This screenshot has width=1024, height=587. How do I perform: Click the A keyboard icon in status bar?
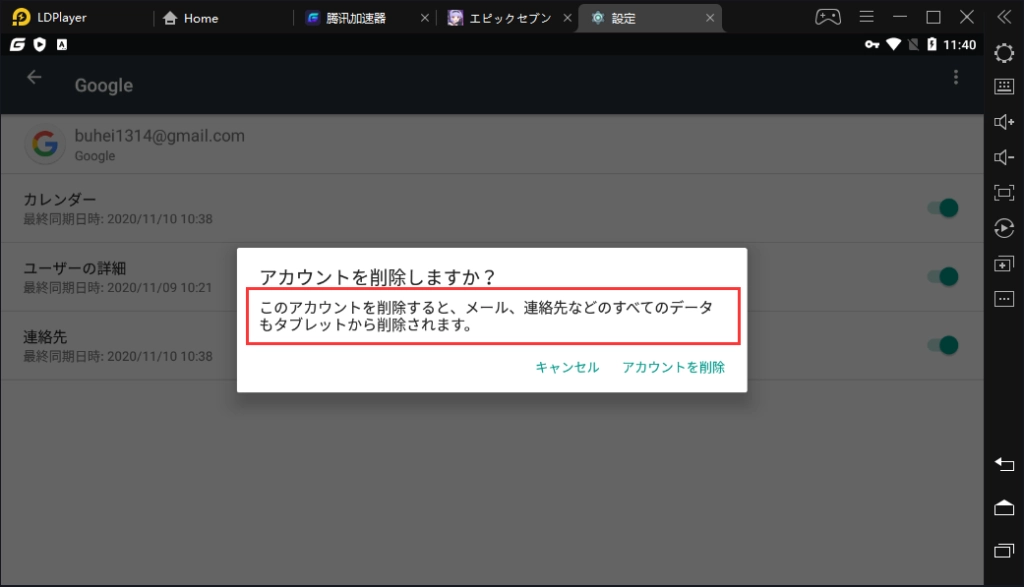[61, 44]
